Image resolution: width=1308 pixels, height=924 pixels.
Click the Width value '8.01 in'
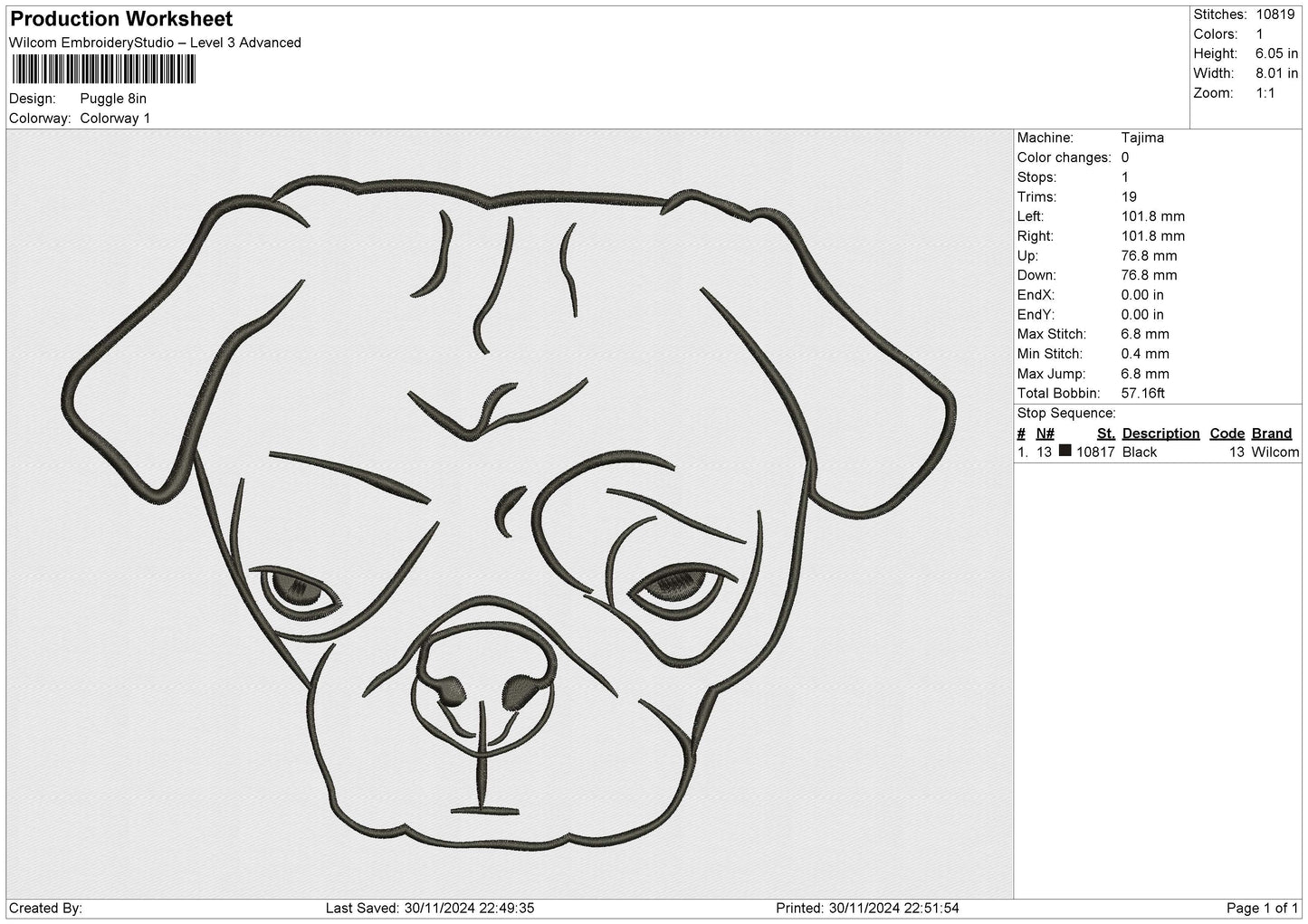(1277, 73)
